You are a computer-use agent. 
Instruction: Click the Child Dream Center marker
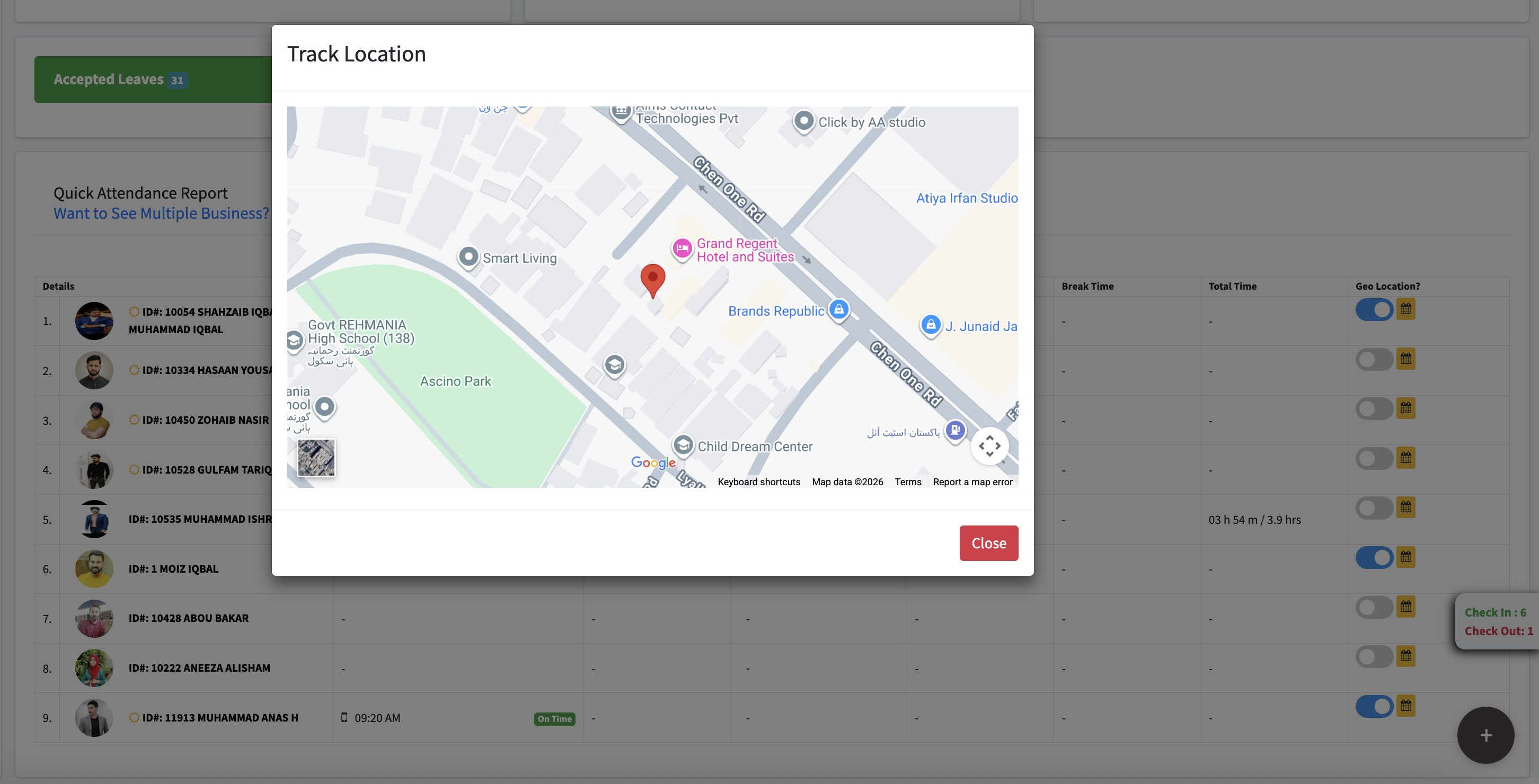click(683, 445)
